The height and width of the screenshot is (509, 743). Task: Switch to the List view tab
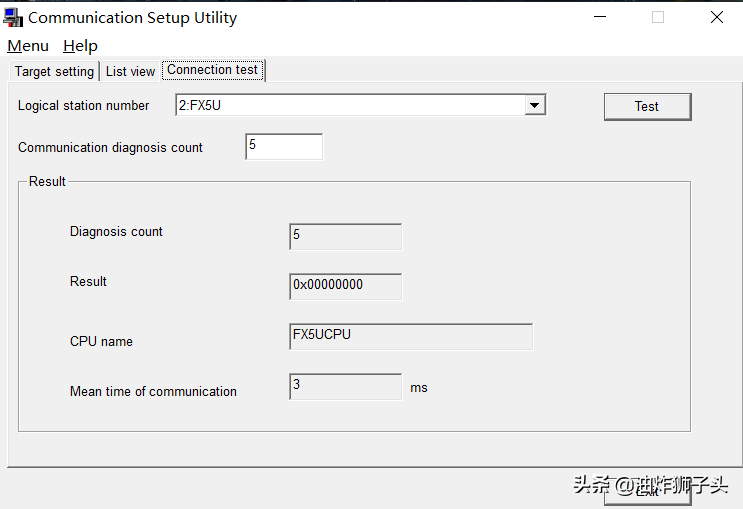(x=131, y=72)
